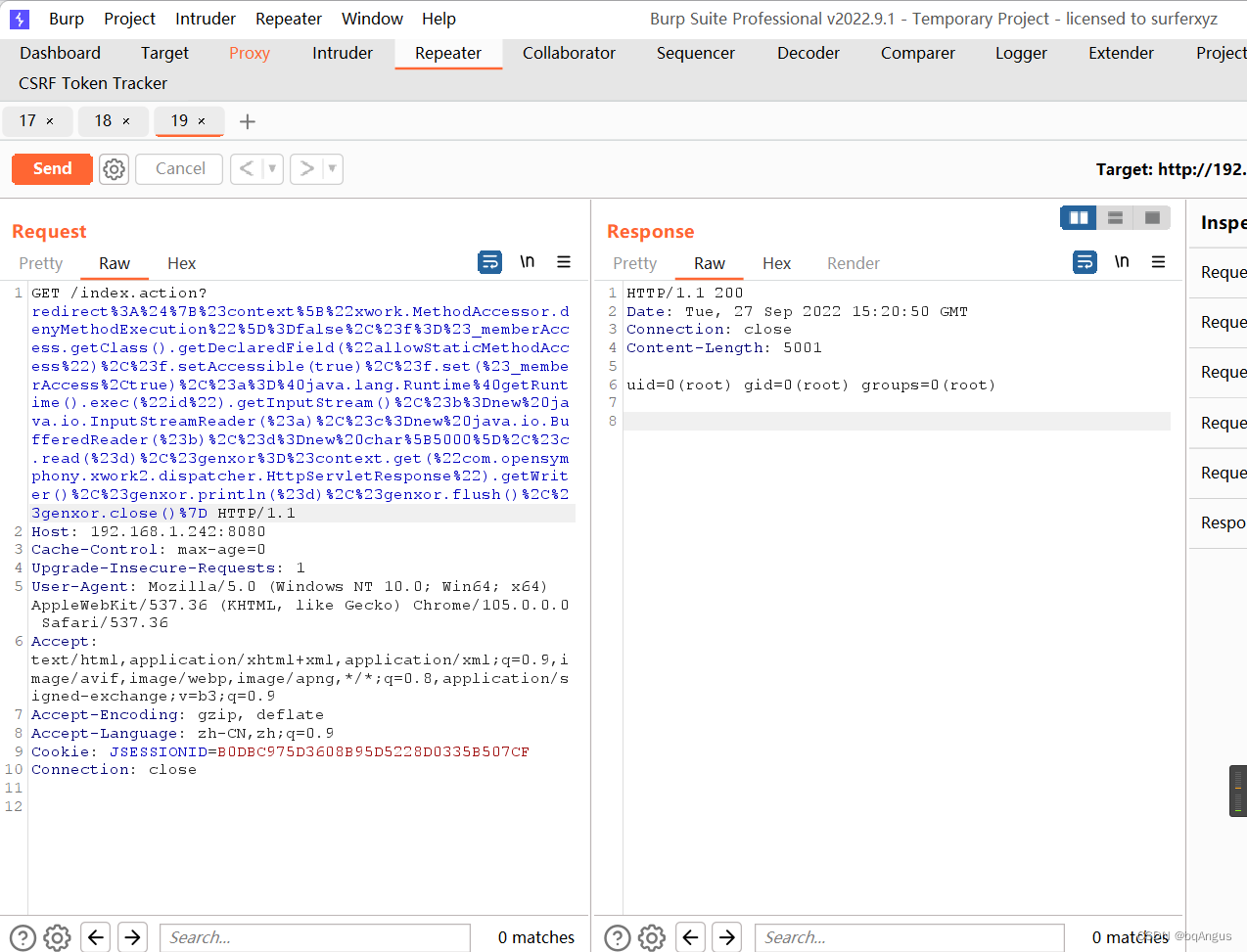This screenshot has width=1247, height=952.
Task: Open help icon in Request search bar
Action: (23, 937)
